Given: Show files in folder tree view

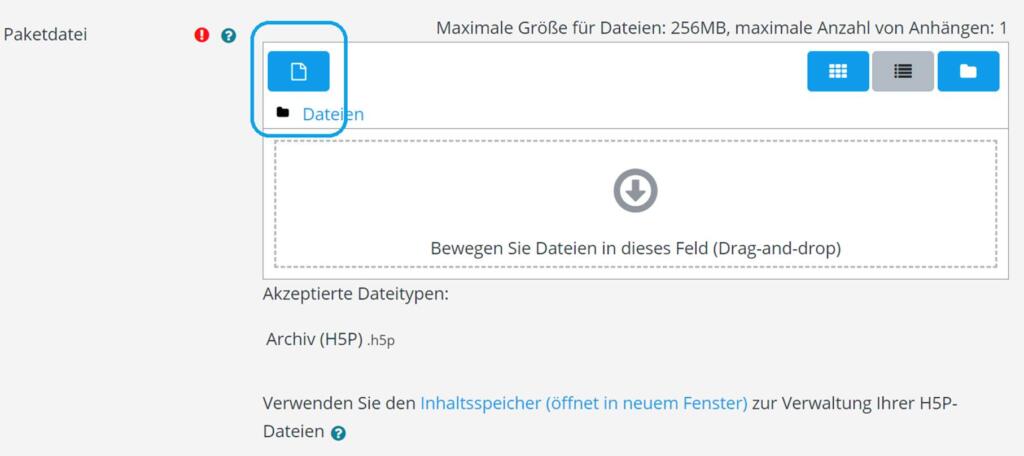Looking at the screenshot, I should (x=968, y=71).
